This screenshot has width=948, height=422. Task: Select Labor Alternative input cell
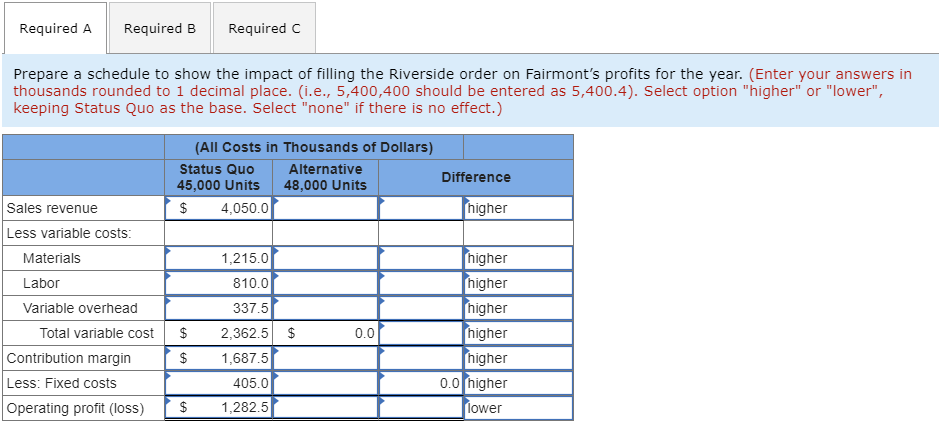point(325,283)
